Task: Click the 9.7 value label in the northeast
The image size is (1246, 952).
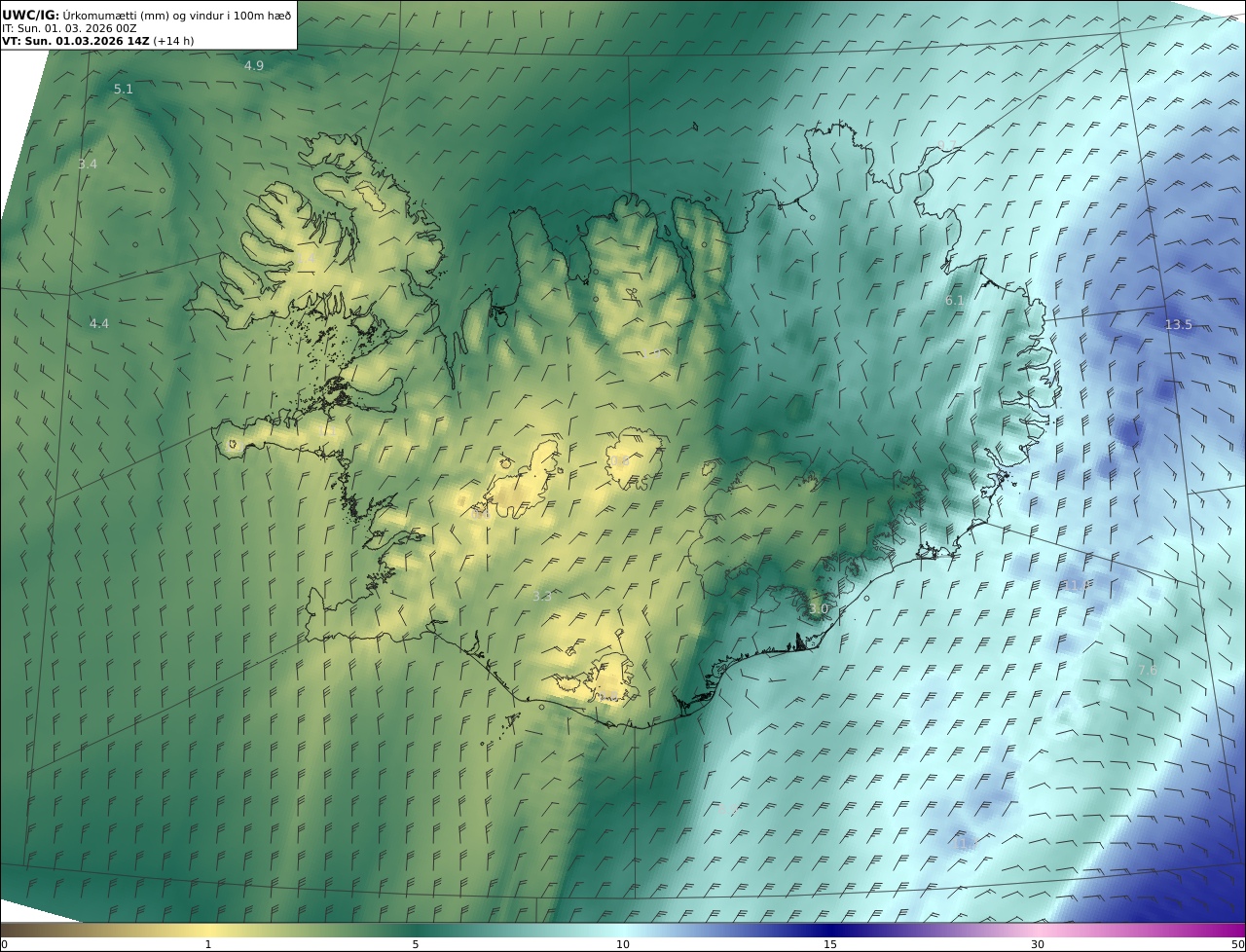Action: [x=947, y=146]
